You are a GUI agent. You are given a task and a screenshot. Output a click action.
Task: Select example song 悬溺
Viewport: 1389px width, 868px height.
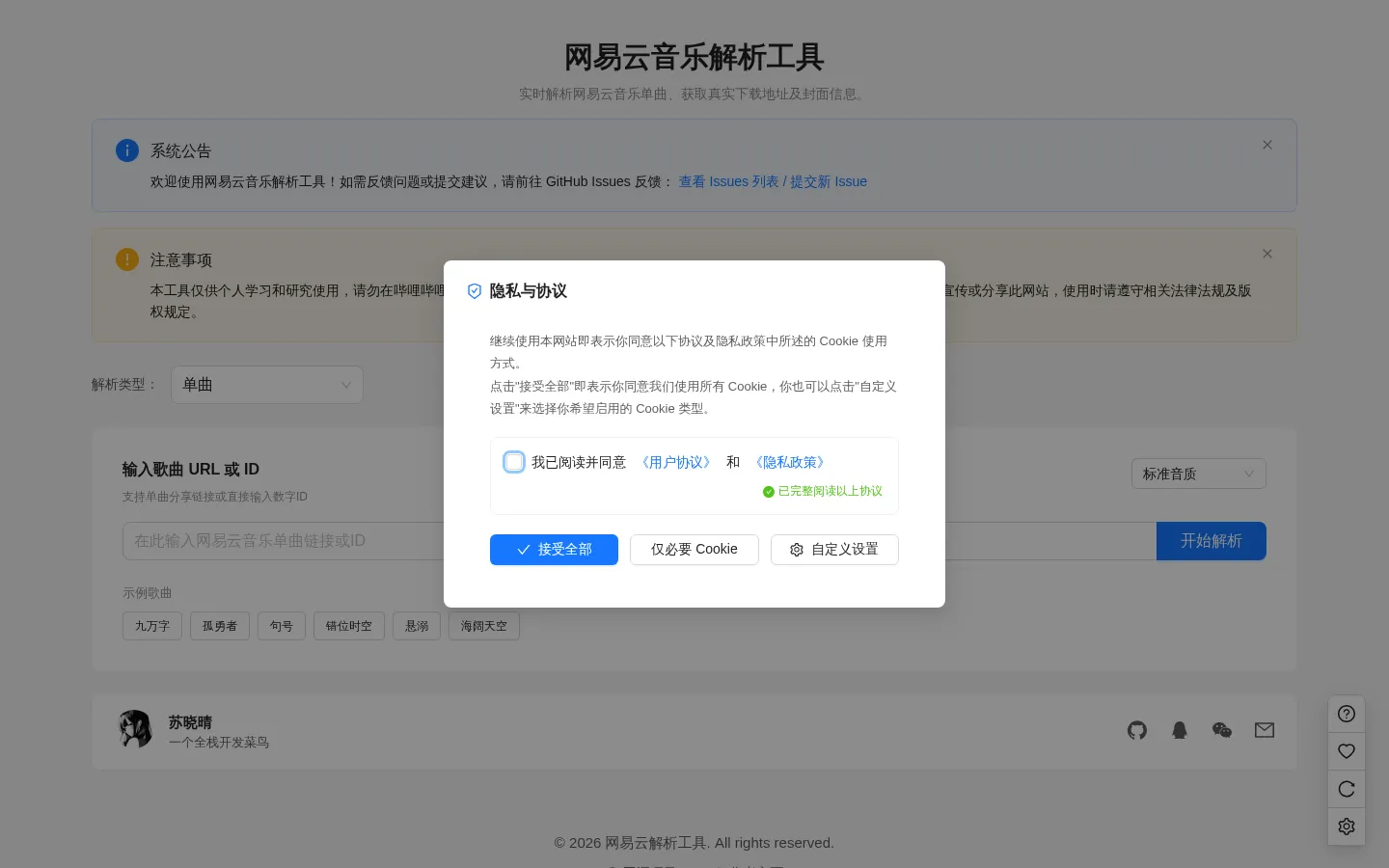pyautogui.click(x=417, y=626)
